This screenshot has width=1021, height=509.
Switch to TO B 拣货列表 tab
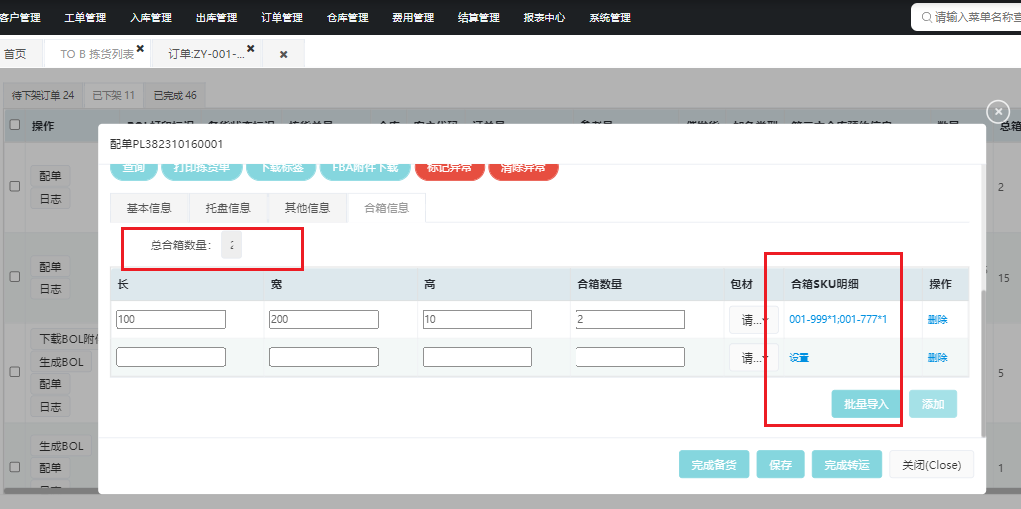pyautogui.click(x=97, y=54)
